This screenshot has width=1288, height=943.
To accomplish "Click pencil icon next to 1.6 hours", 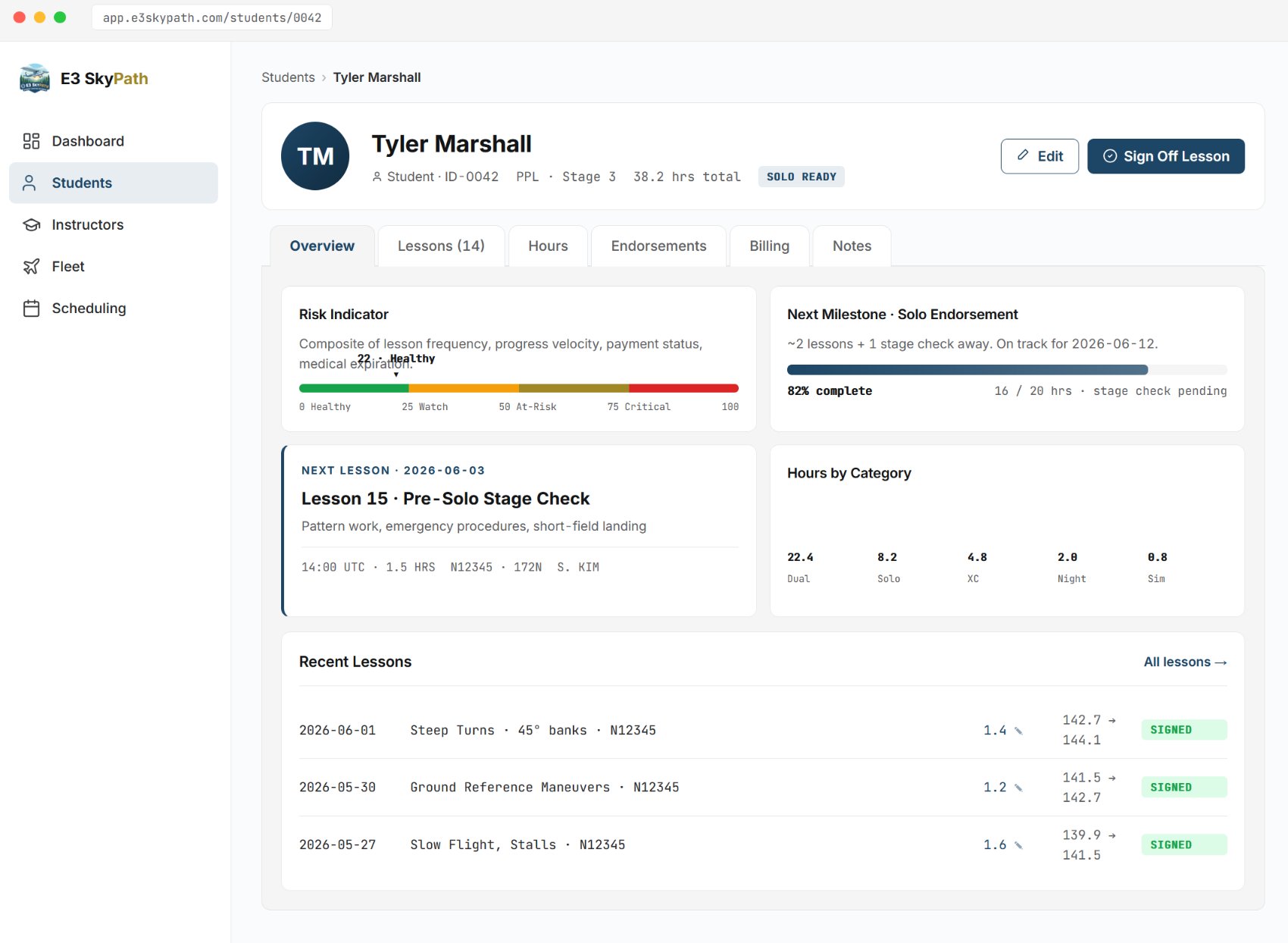I will 1018,845.
